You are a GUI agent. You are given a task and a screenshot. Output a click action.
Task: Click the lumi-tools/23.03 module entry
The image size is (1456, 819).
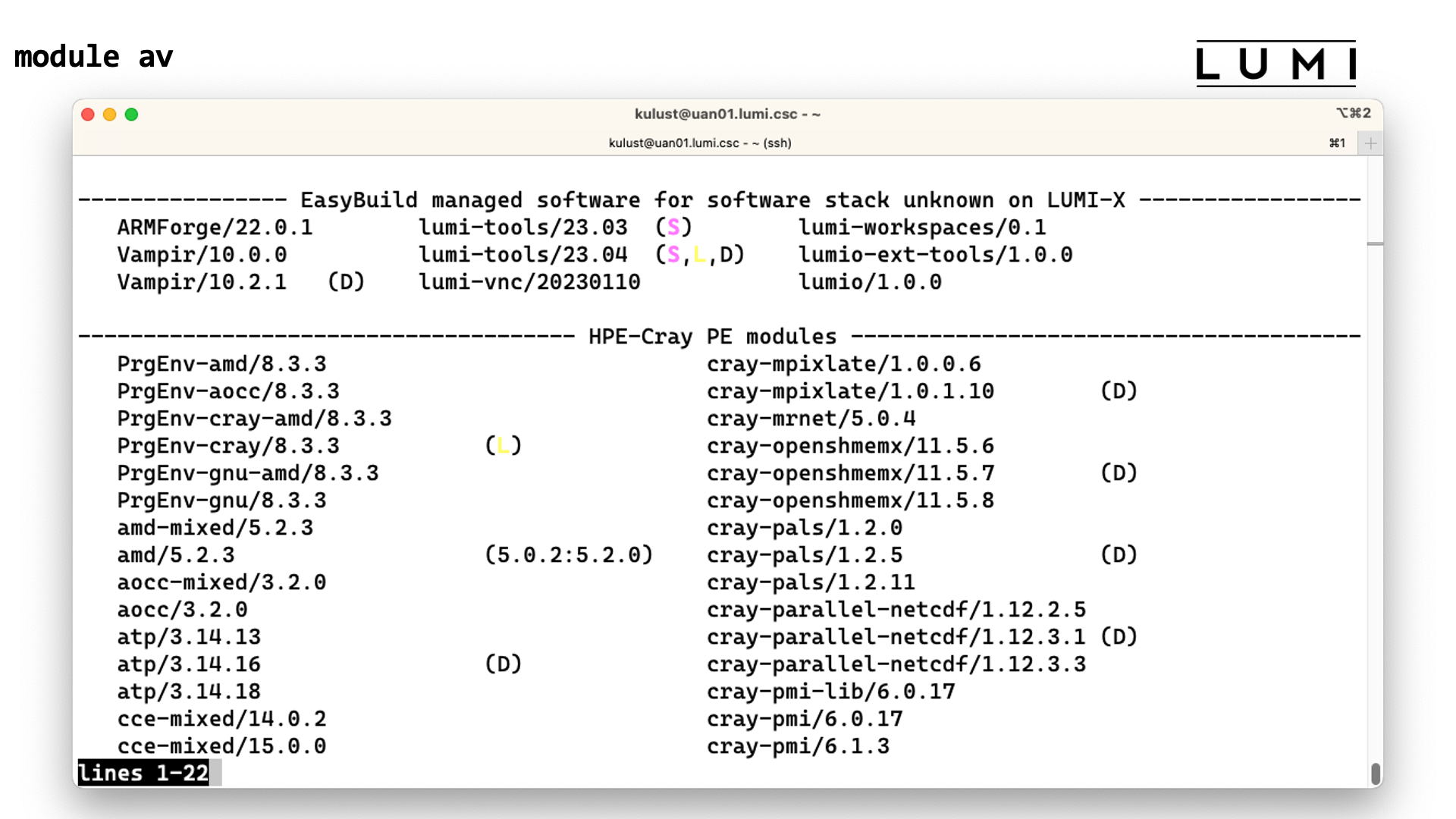pyautogui.click(x=523, y=227)
